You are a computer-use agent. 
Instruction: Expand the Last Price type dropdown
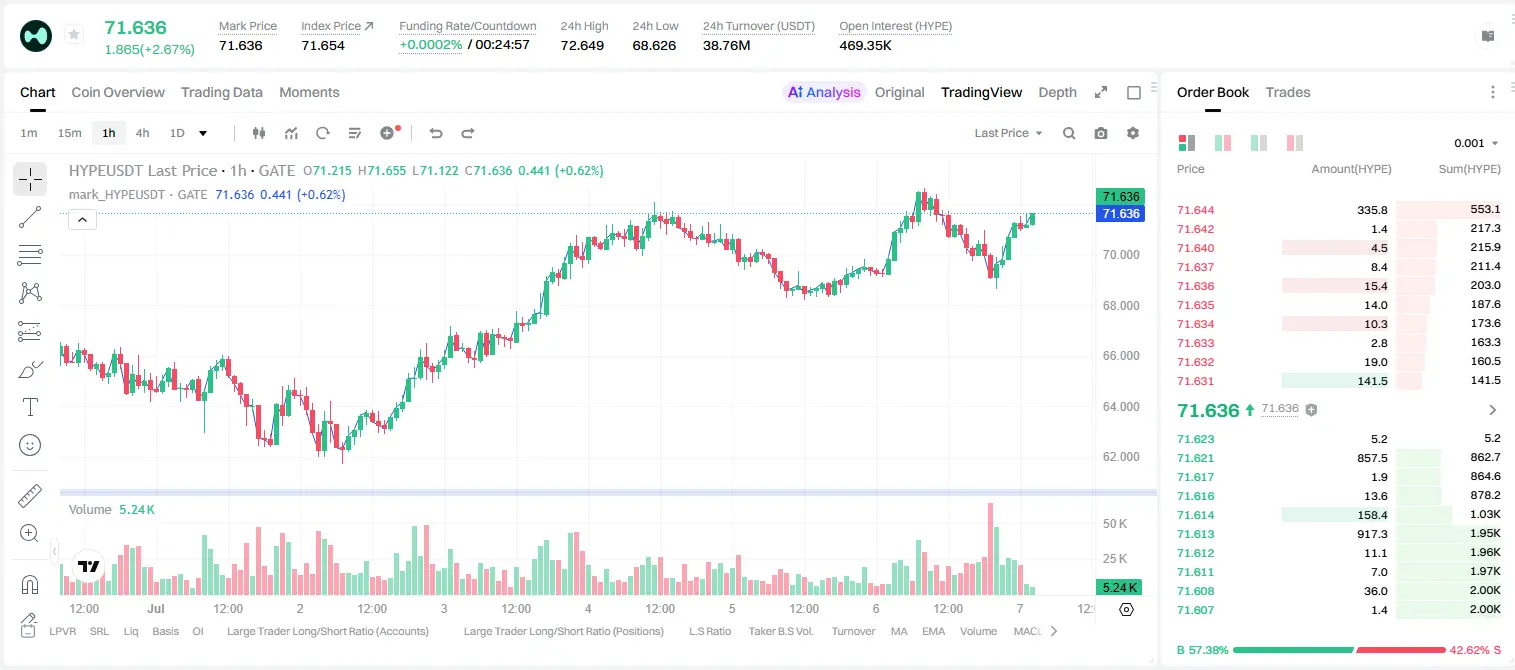(x=1008, y=133)
